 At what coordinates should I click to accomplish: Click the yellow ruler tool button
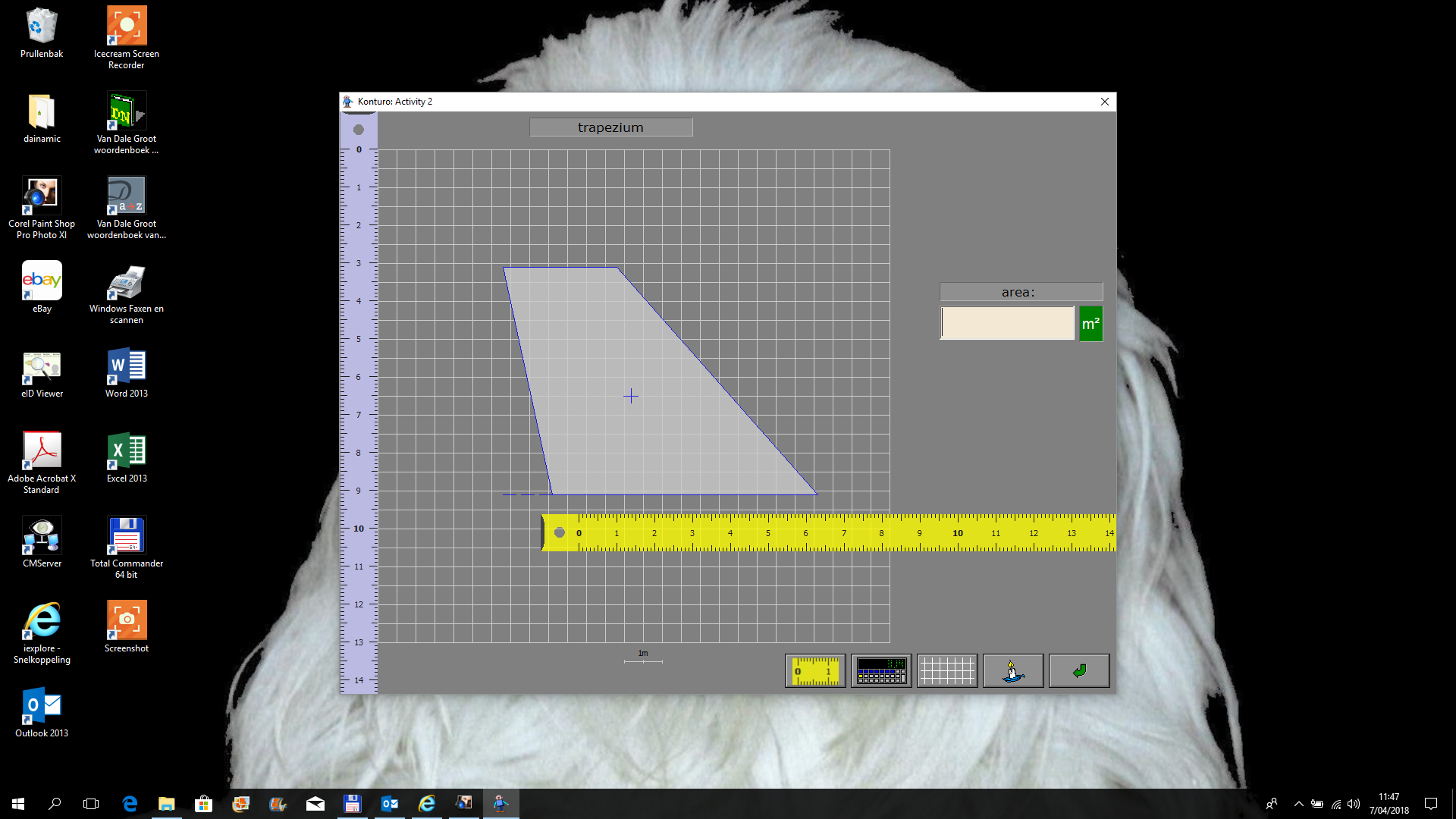(814, 671)
